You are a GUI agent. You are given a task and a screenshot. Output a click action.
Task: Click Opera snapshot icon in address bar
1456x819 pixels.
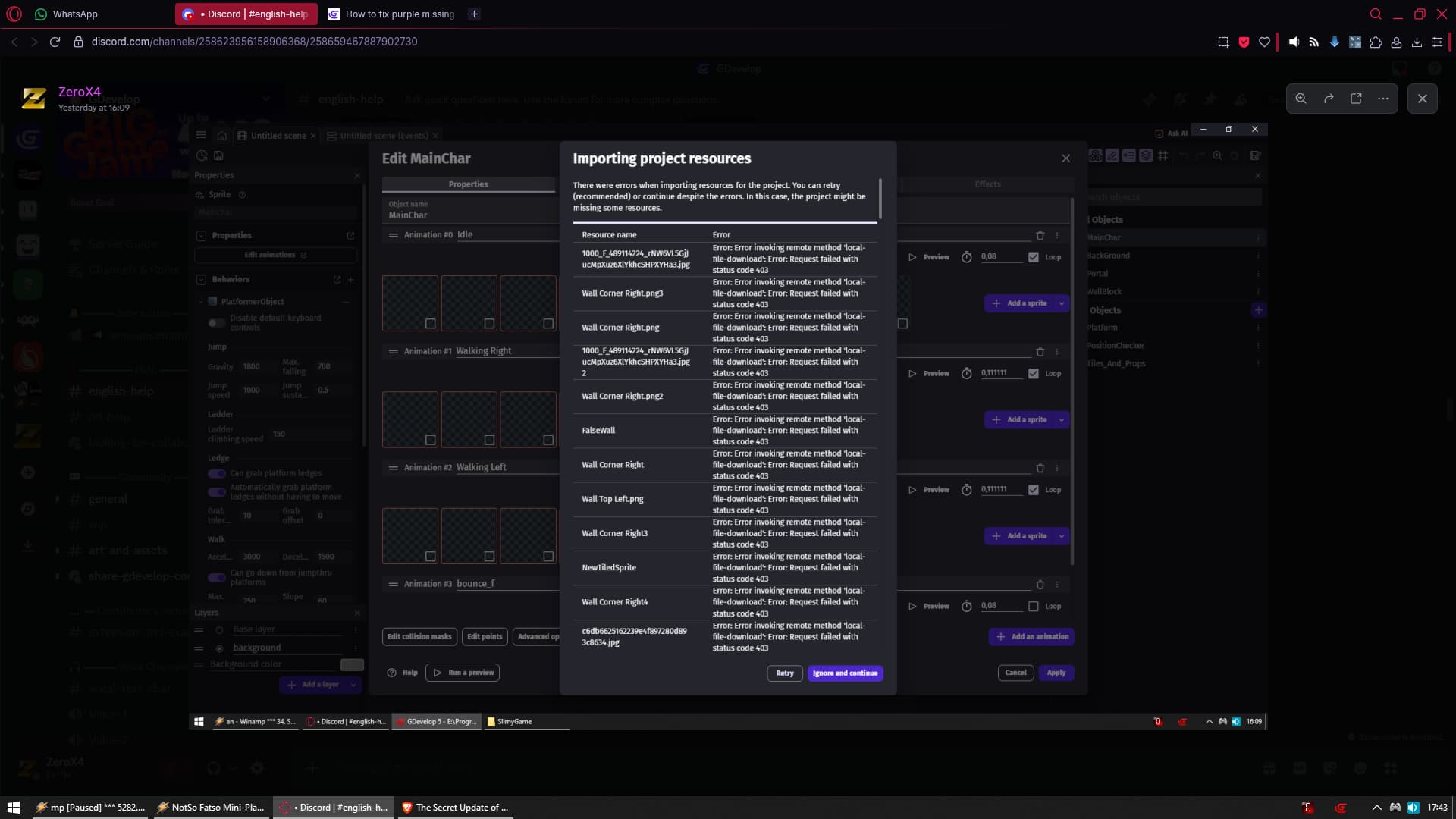pos(1223,42)
